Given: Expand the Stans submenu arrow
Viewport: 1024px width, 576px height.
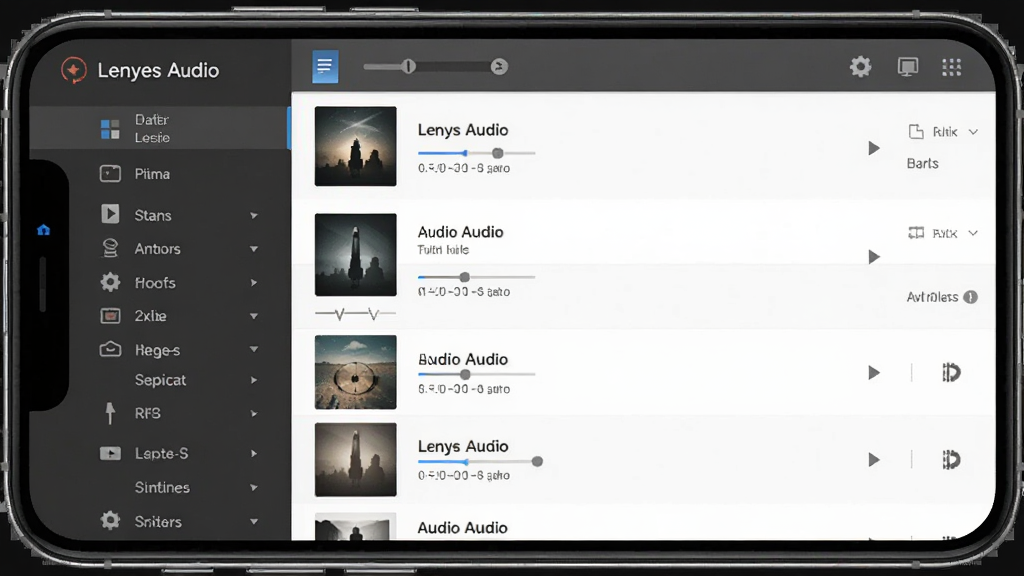Looking at the screenshot, I should click(254, 216).
